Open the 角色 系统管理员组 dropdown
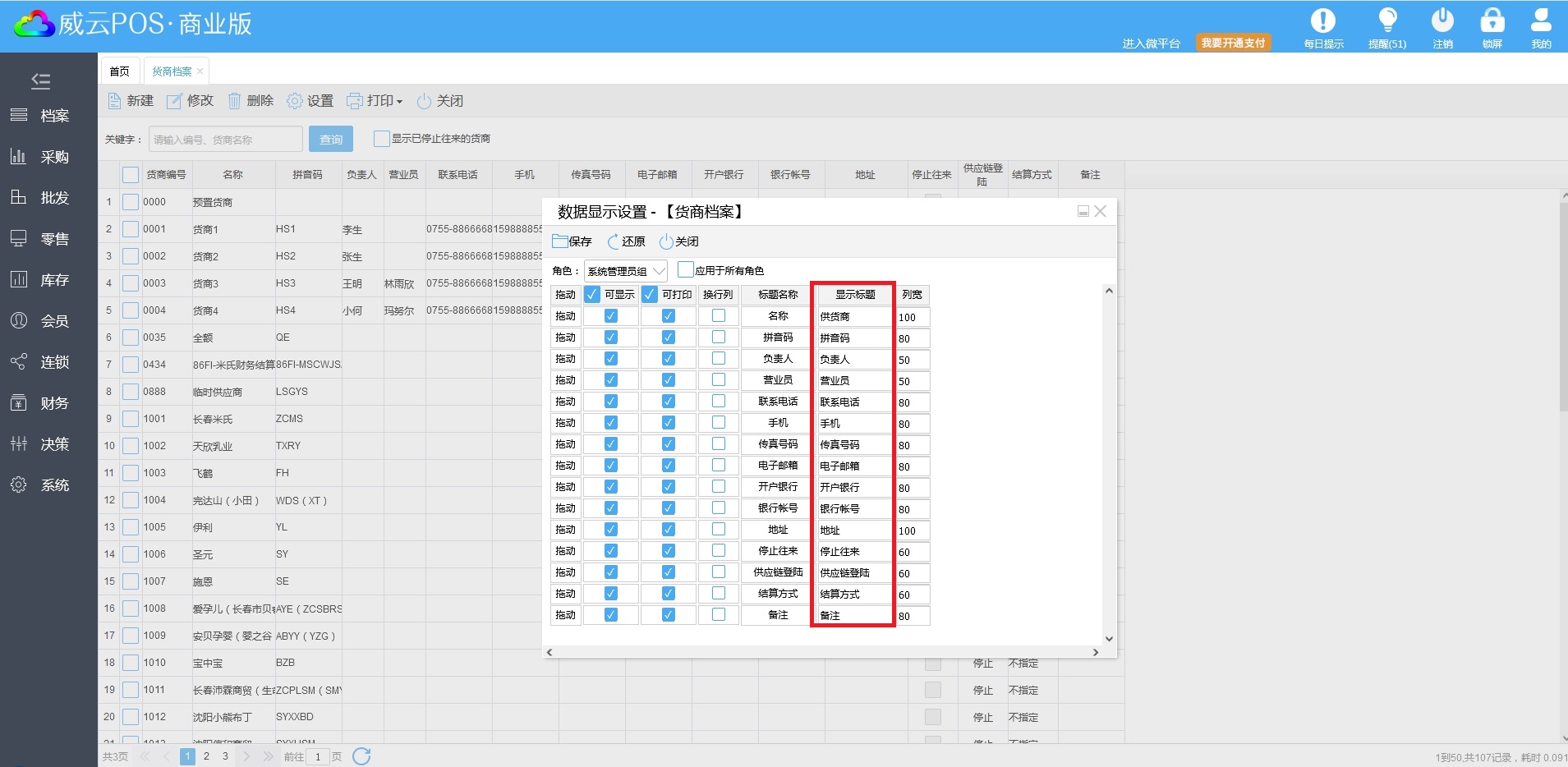The height and width of the screenshot is (767, 1568). pyautogui.click(x=625, y=271)
